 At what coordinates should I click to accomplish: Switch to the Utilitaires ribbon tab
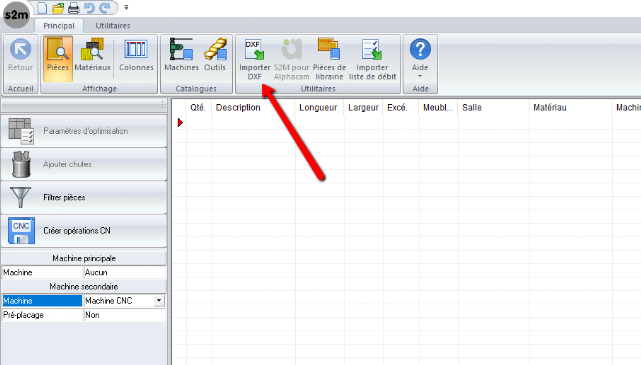pos(113,26)
